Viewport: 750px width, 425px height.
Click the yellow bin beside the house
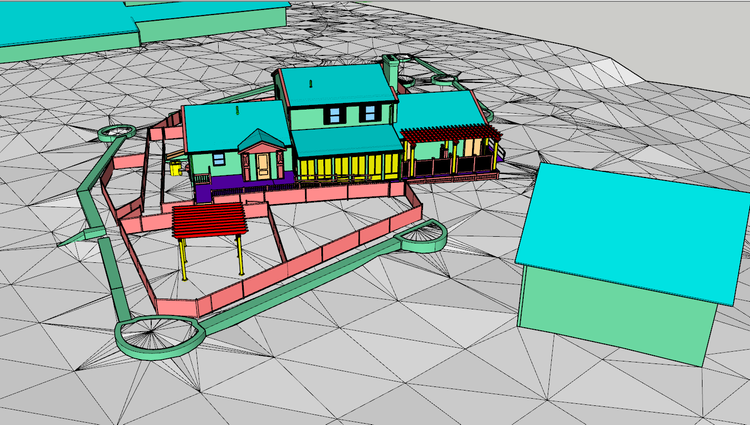pyautogui.click(x=176, y=168)
